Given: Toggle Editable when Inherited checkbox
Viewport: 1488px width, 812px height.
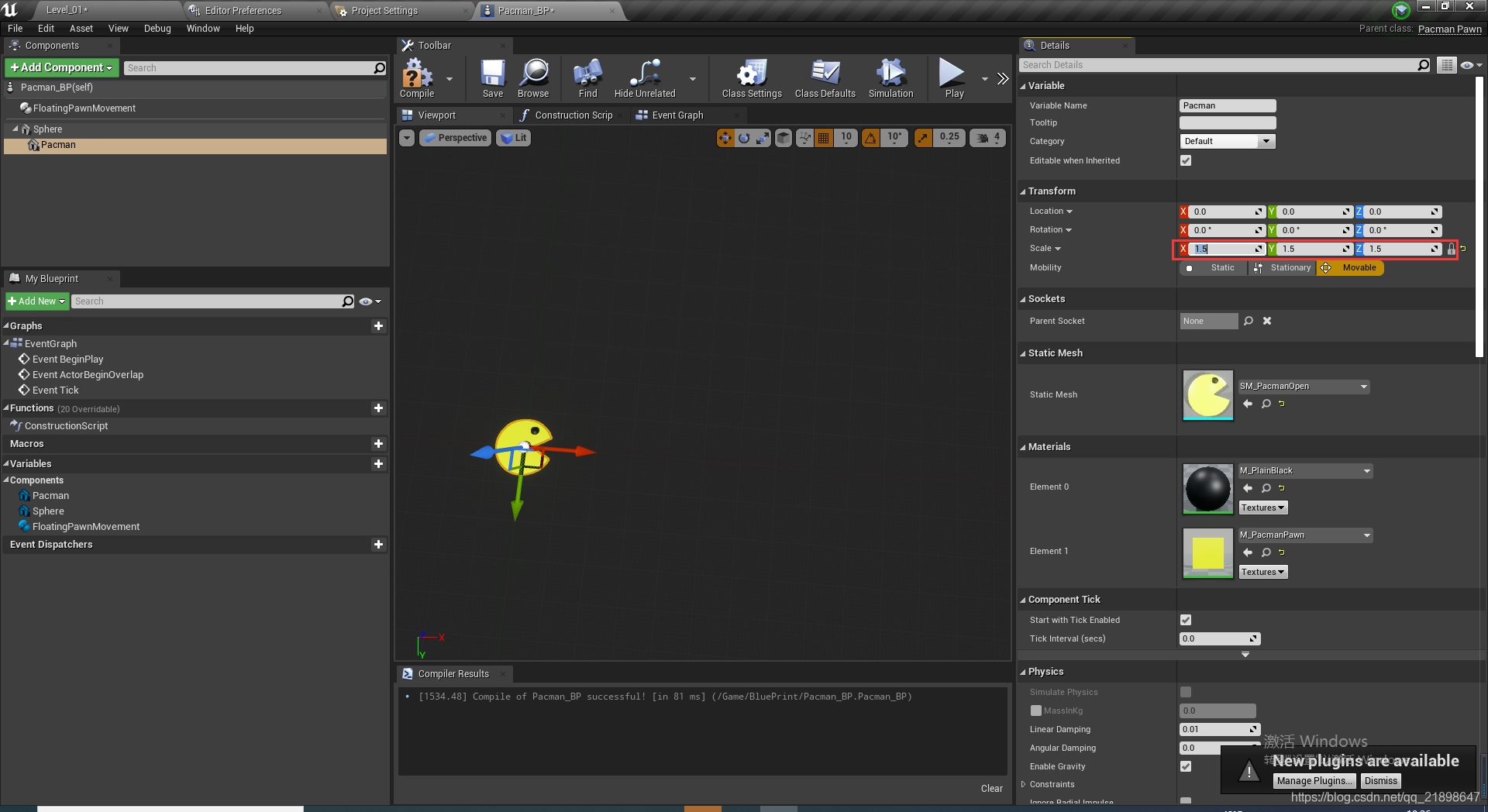Looking at the screenshot, I should (x=1186, y=160).
